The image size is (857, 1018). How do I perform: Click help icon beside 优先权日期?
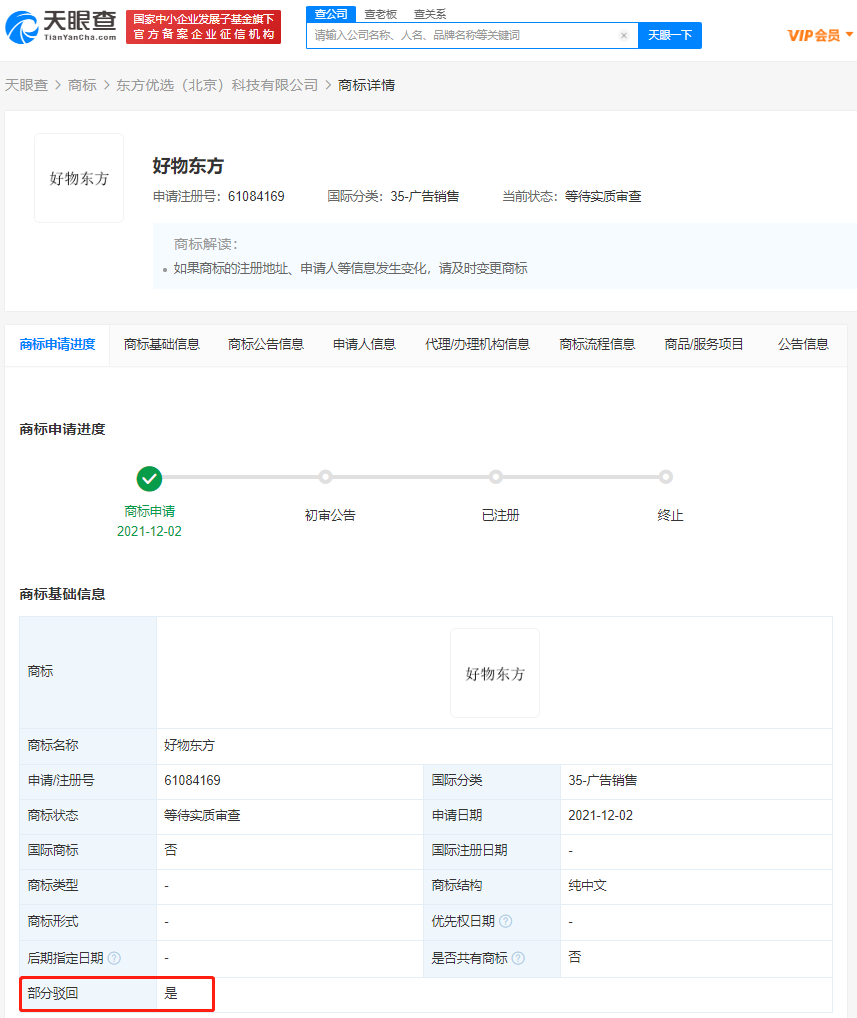point(506,921)
